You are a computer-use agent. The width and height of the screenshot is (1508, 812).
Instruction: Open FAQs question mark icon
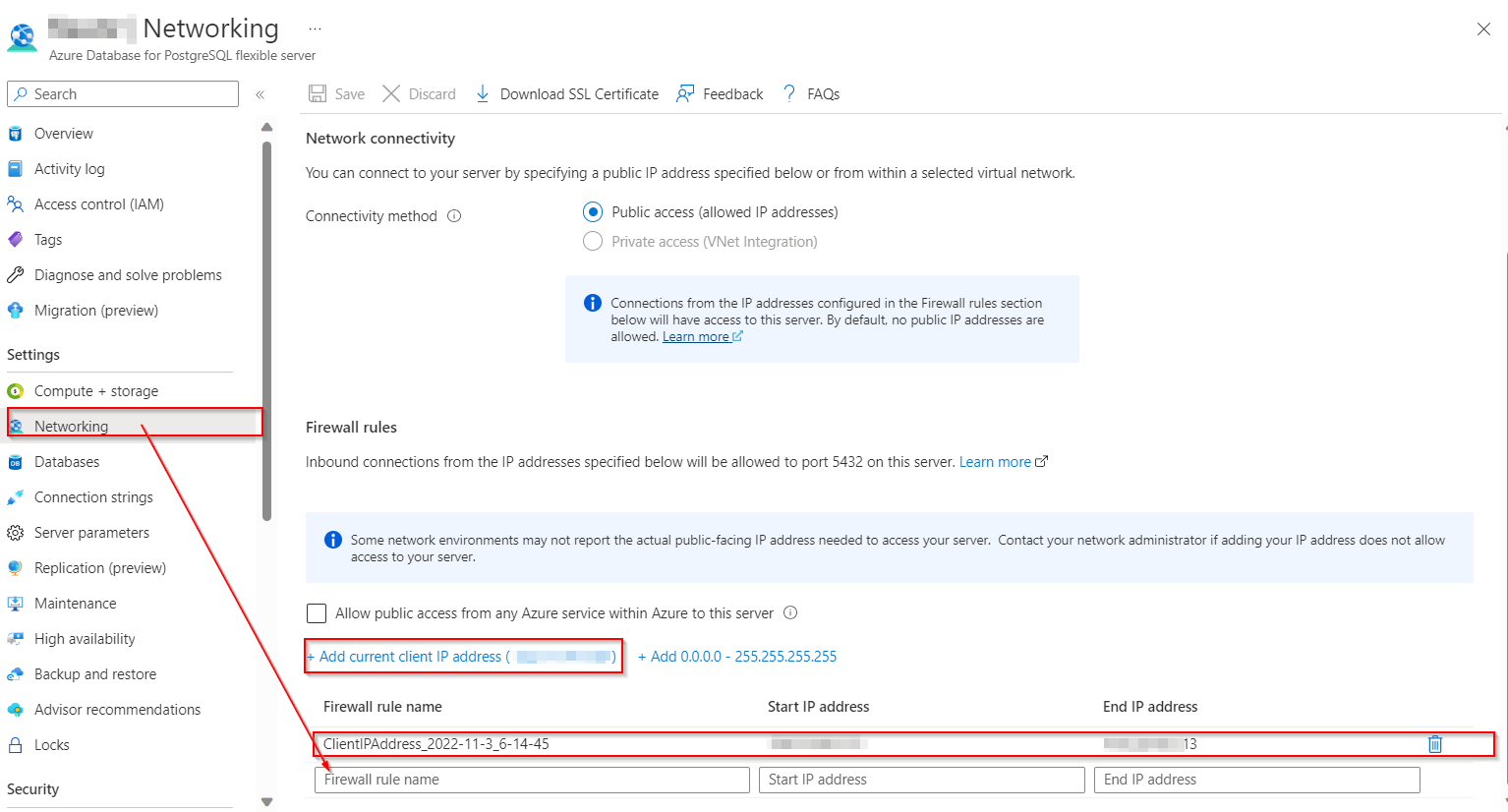tap(789, 94)
